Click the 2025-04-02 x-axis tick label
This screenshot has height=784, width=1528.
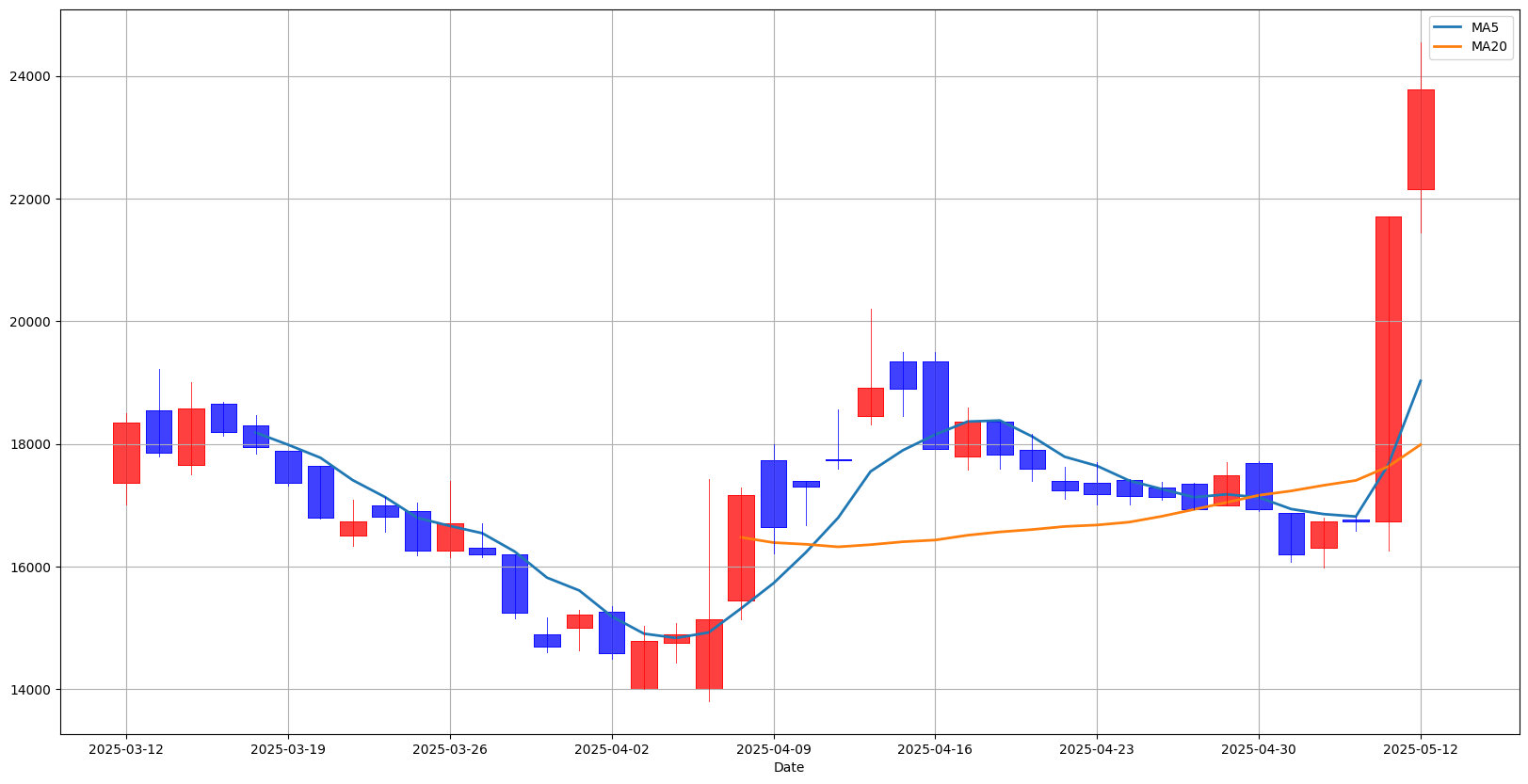click(x=612, y=749)
